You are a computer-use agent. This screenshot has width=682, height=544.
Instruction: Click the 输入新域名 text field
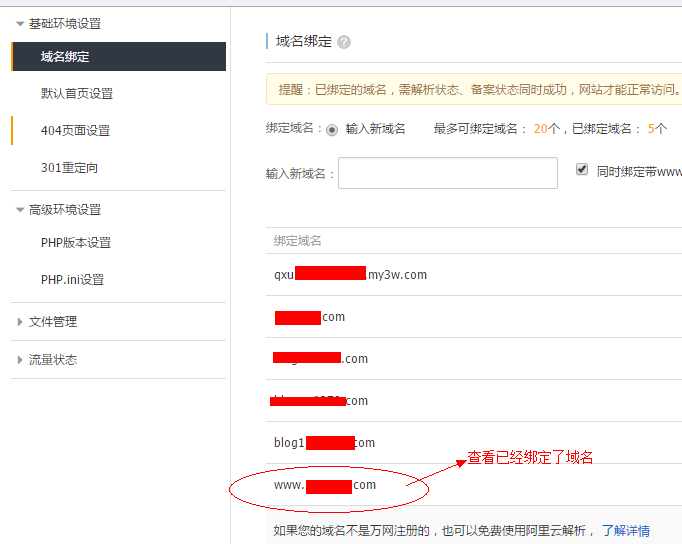(x=447, y=173)
